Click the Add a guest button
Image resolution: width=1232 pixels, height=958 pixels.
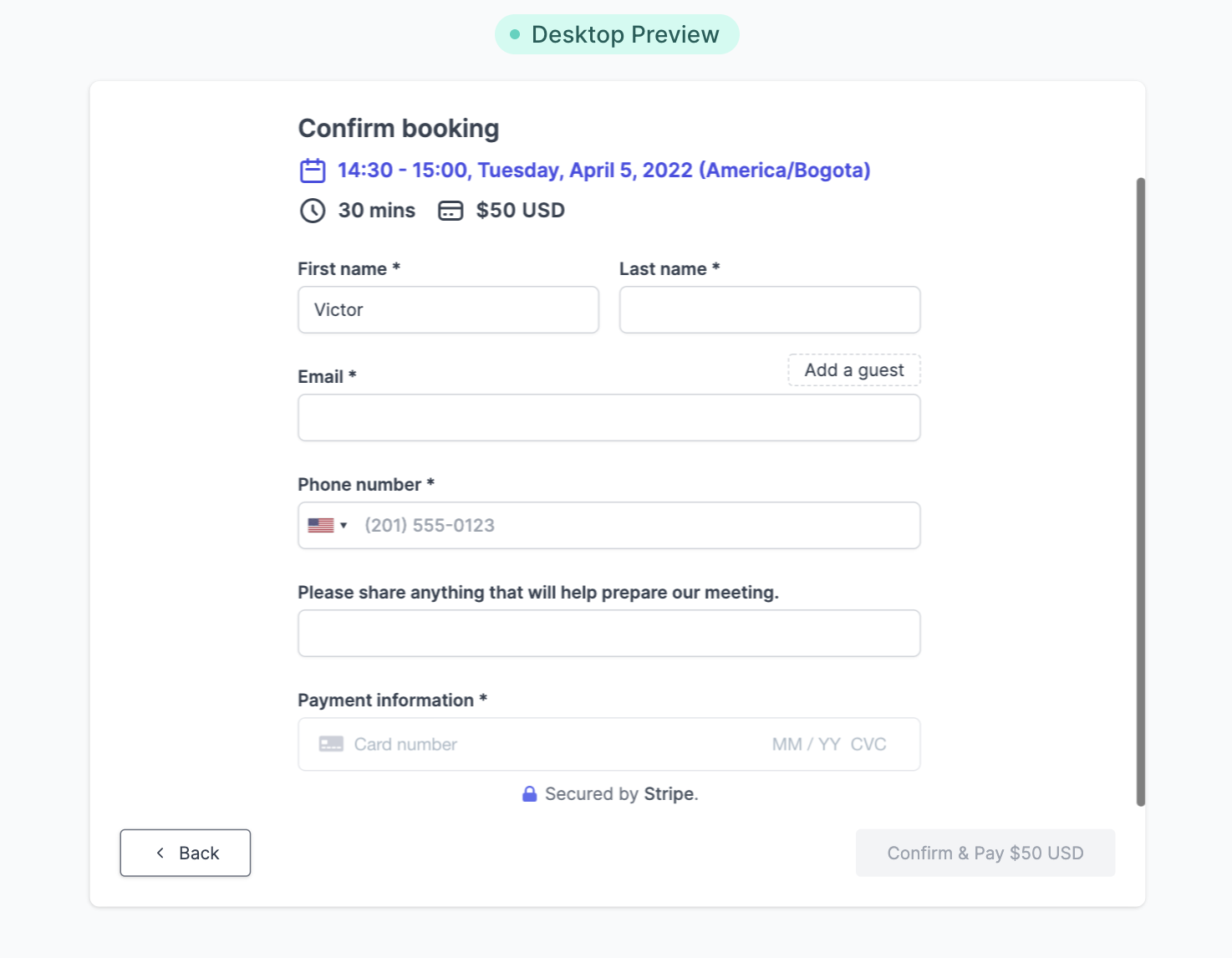pos(854,370)
